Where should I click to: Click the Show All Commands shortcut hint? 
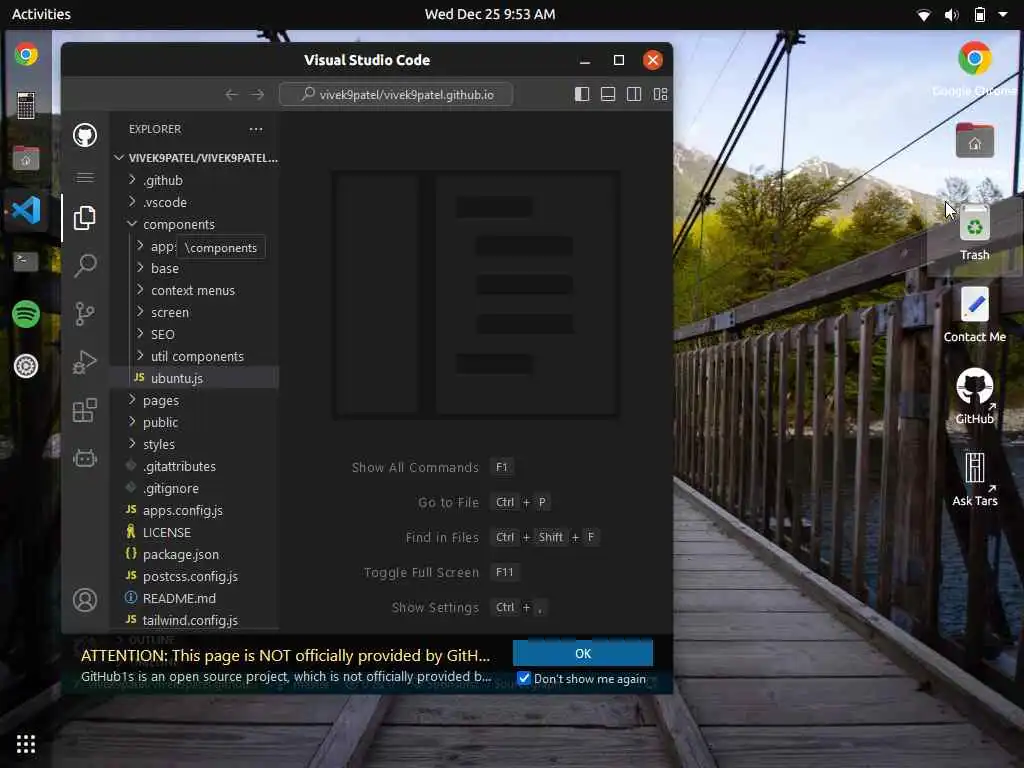pos(433,468)
